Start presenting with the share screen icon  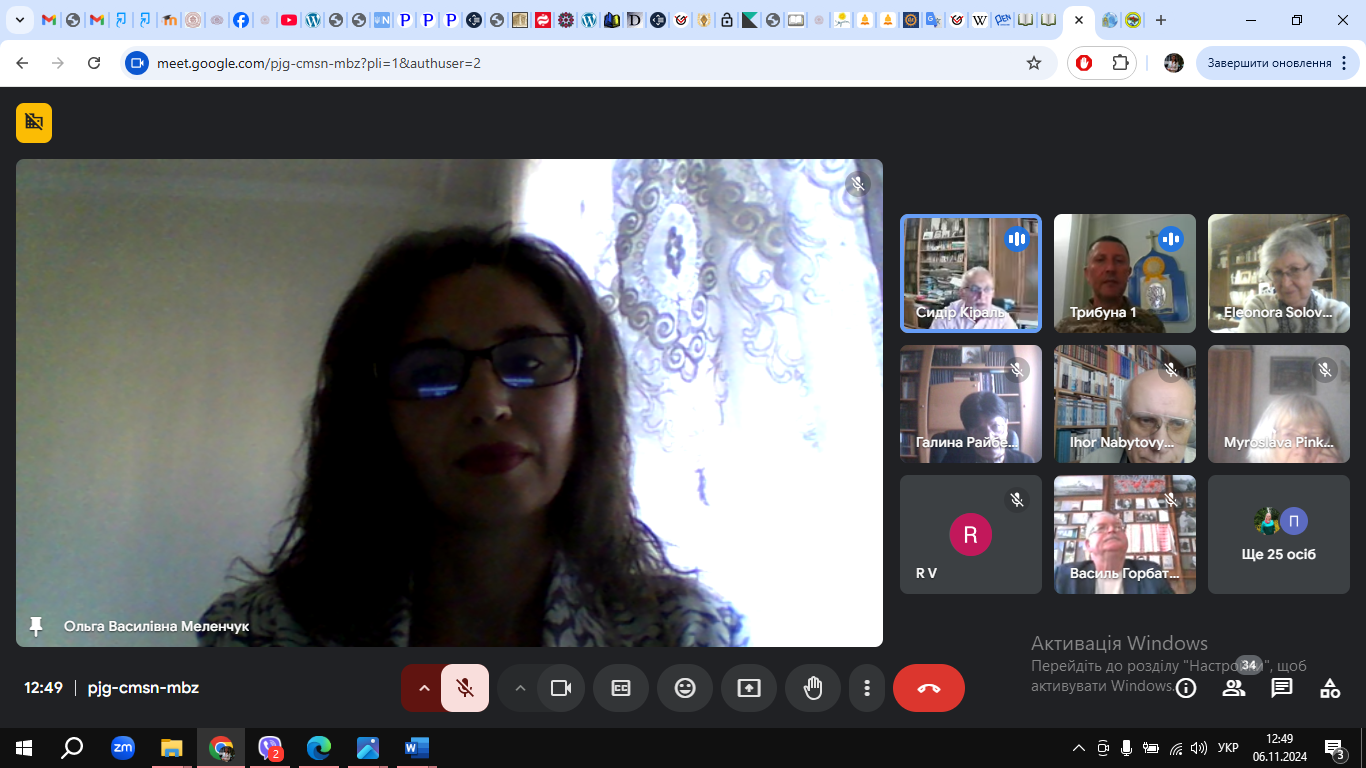point(749,688)
